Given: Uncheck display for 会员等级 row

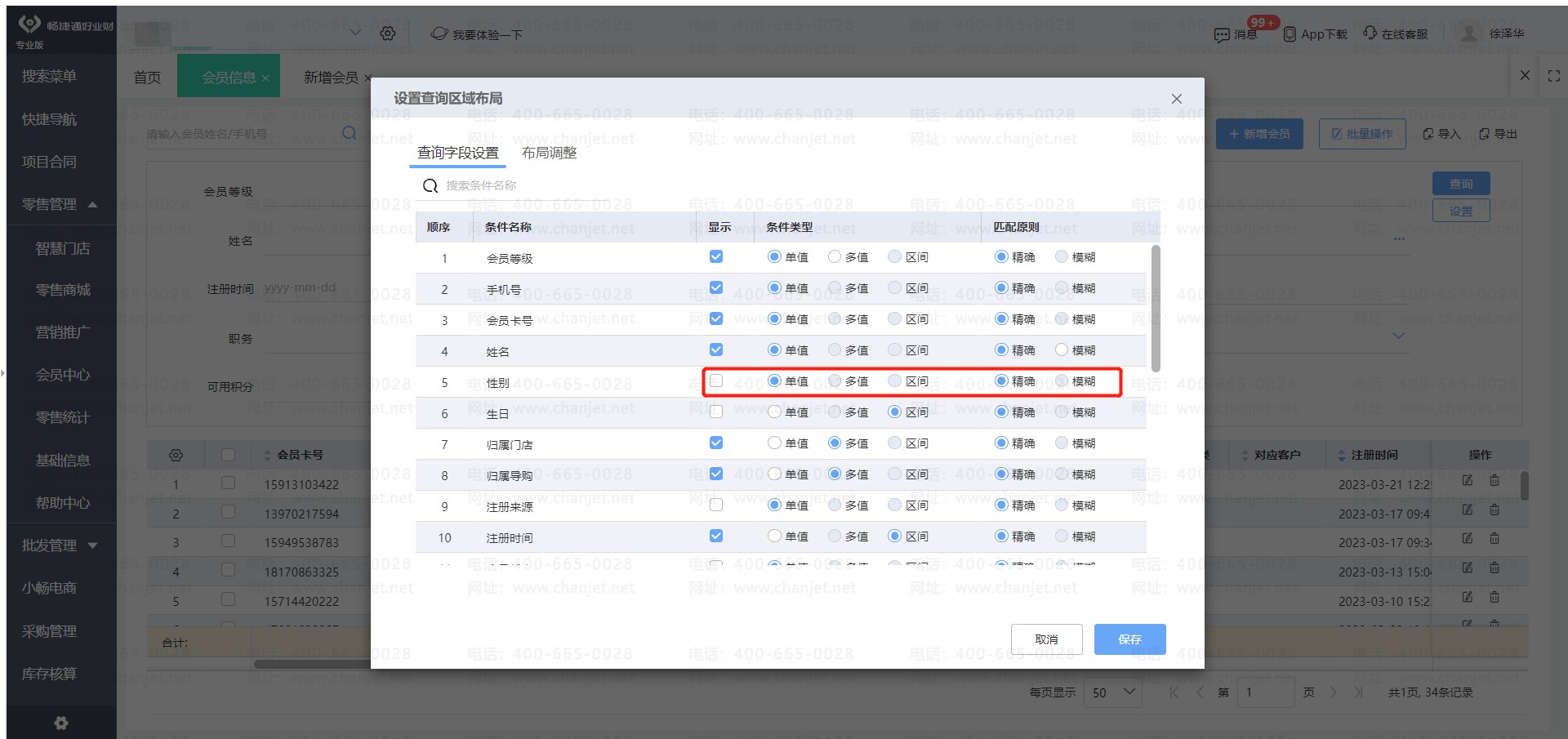Looking at the screenshot, I should [716, 256].
